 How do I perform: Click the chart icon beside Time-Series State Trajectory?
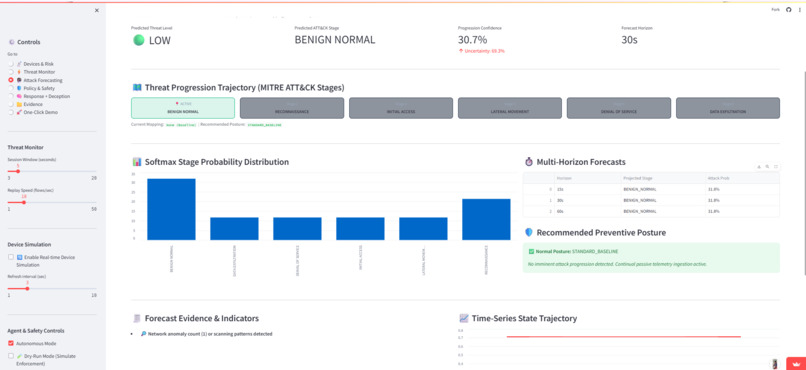464,318
